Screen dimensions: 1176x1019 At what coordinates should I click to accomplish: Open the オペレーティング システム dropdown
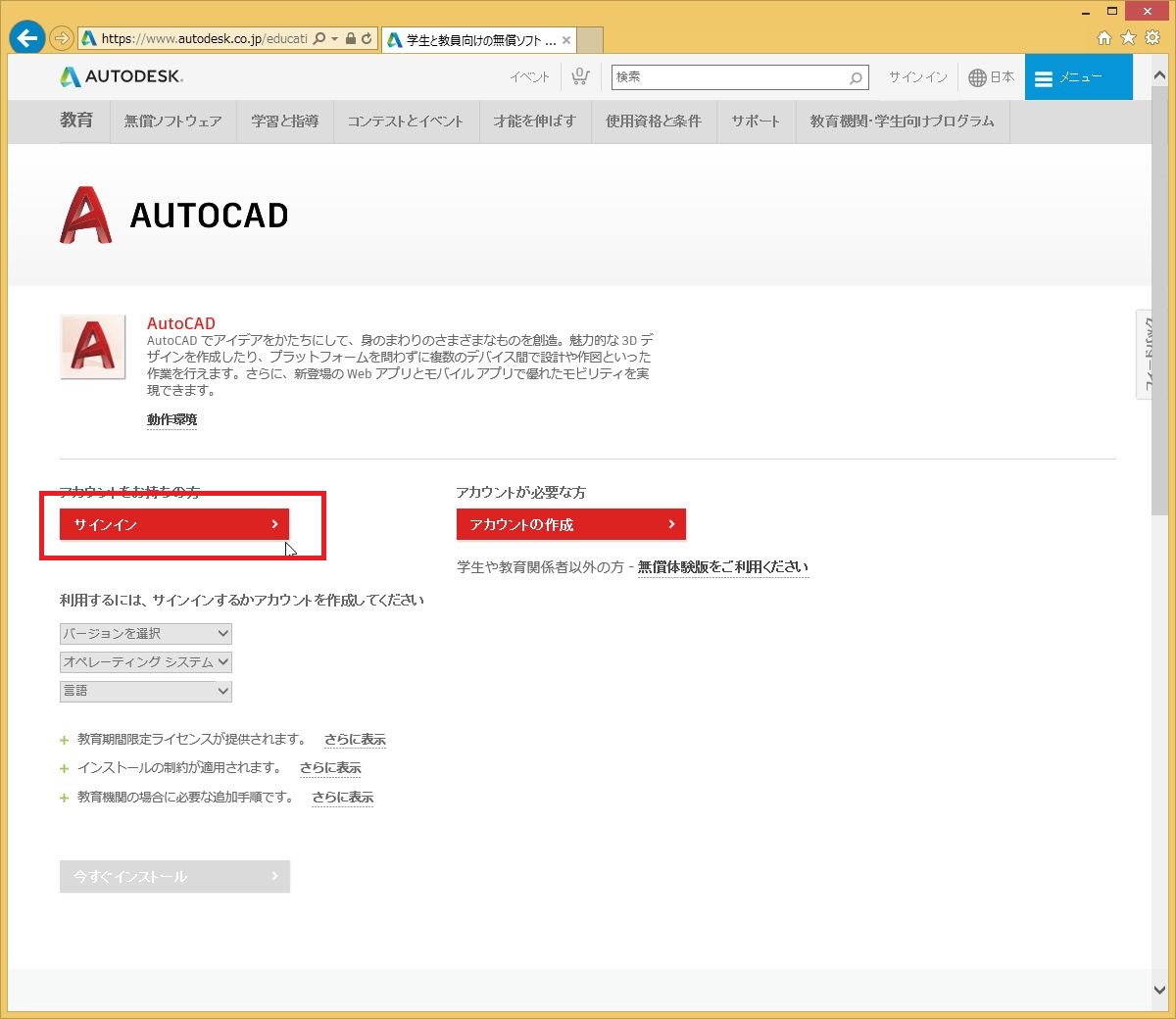tap(146, 662)
